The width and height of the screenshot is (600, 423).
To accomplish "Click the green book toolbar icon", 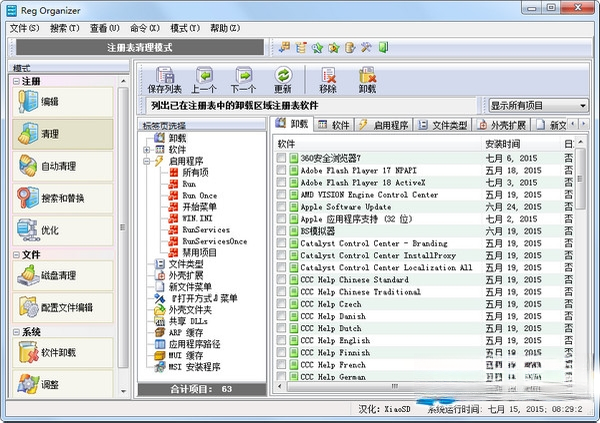I will pos(383,47).
